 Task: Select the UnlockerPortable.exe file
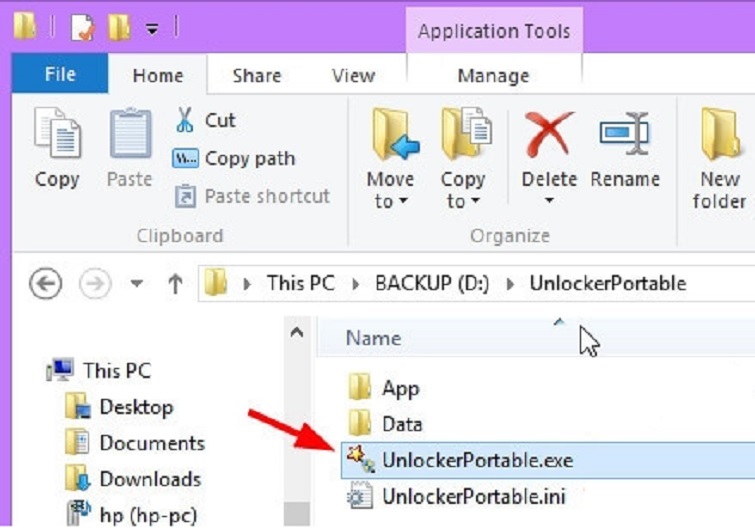pos(476,460)
